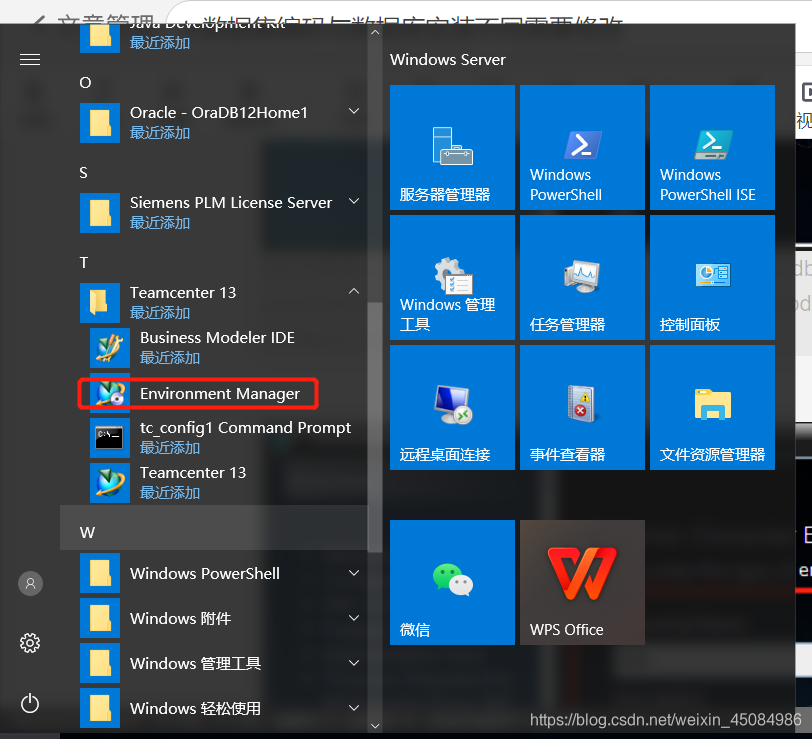Open Settings gear in Start menu
This screenshot has height=739, width=812.
point(30,643)
